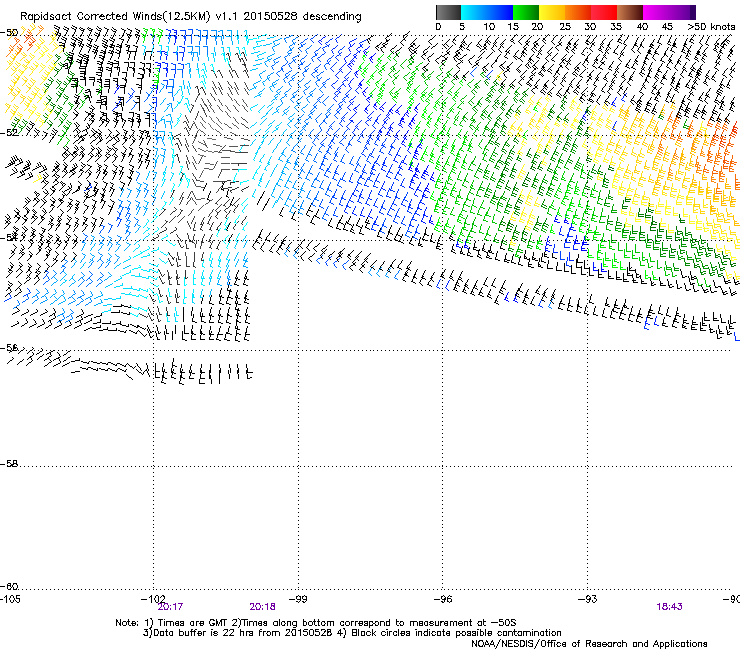Click the -50 latitude axis label

[9, 33]
